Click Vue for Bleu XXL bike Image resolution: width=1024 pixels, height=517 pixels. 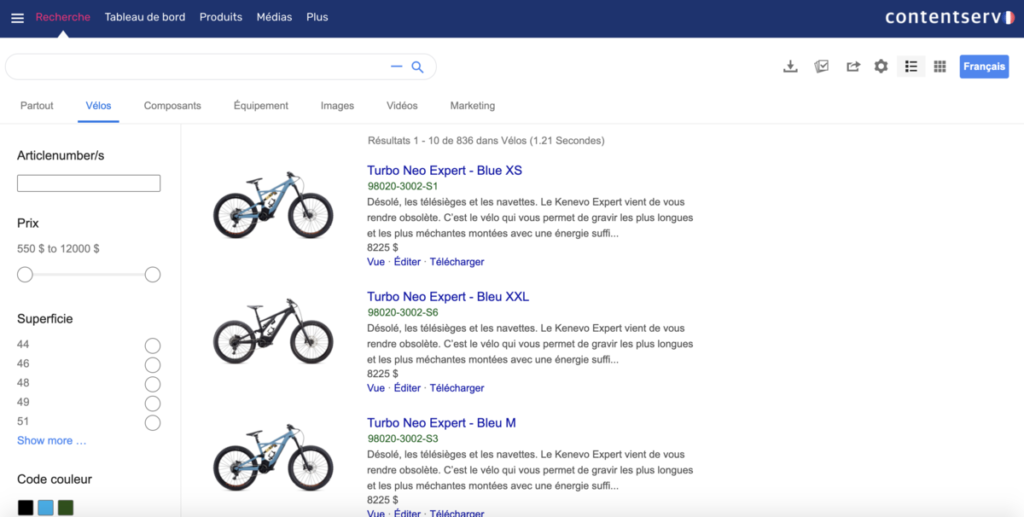[376, 388]
